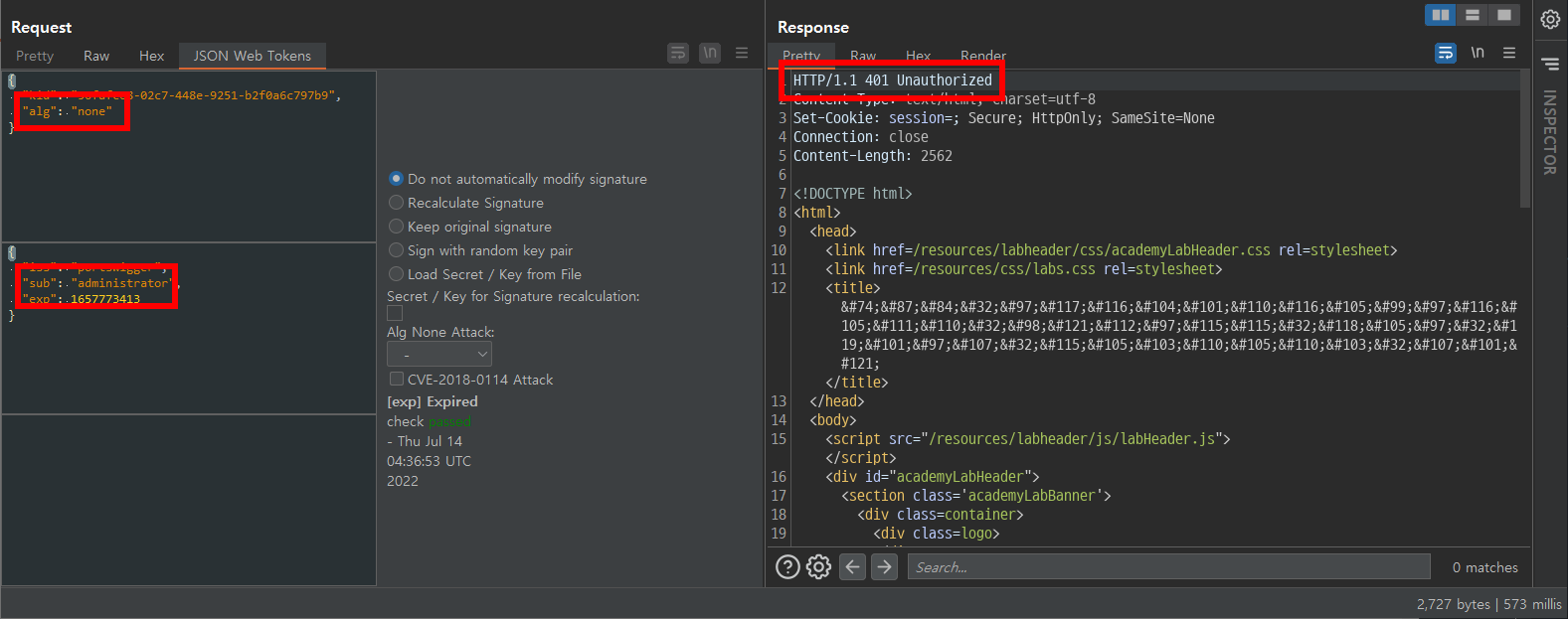Collapse the JWT header JSON brace
The width and height of the screenshot is (1568, 619).
[11, 81]
